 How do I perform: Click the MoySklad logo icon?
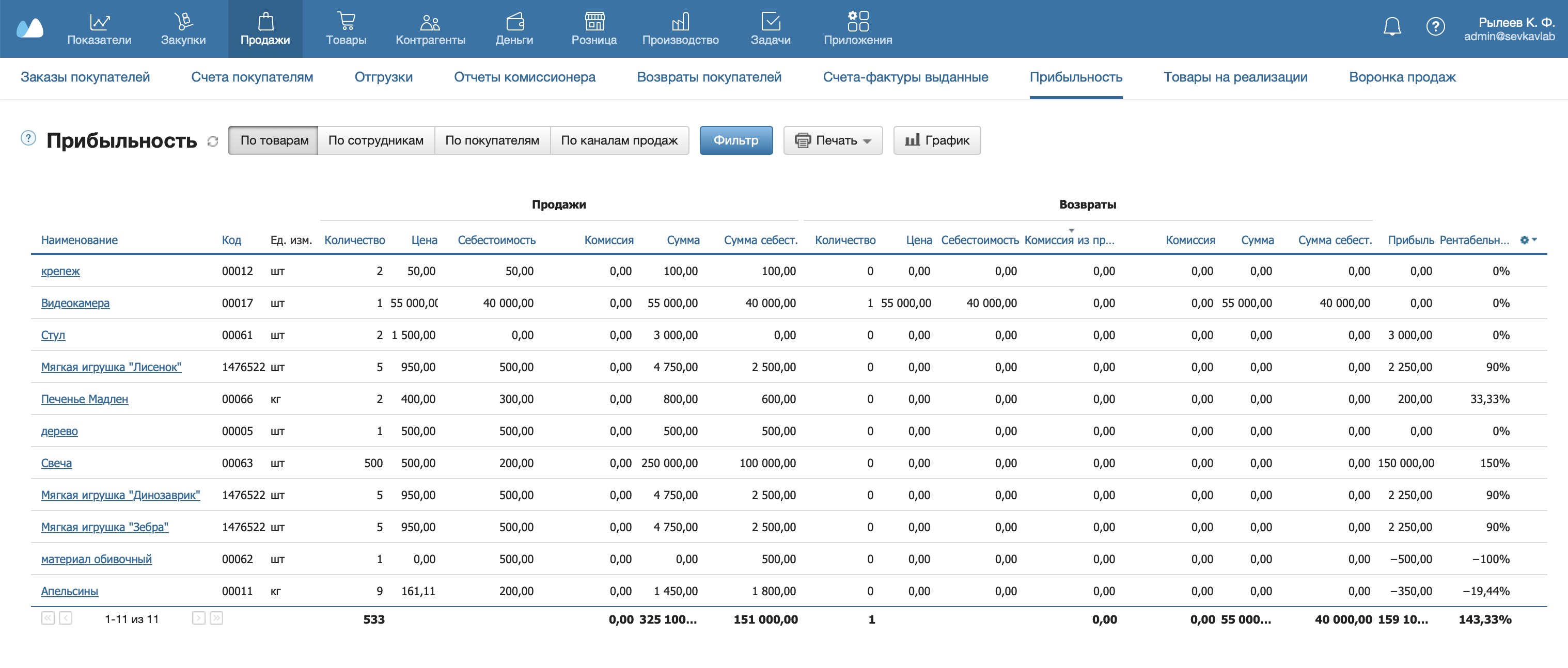tap(29, 27)
